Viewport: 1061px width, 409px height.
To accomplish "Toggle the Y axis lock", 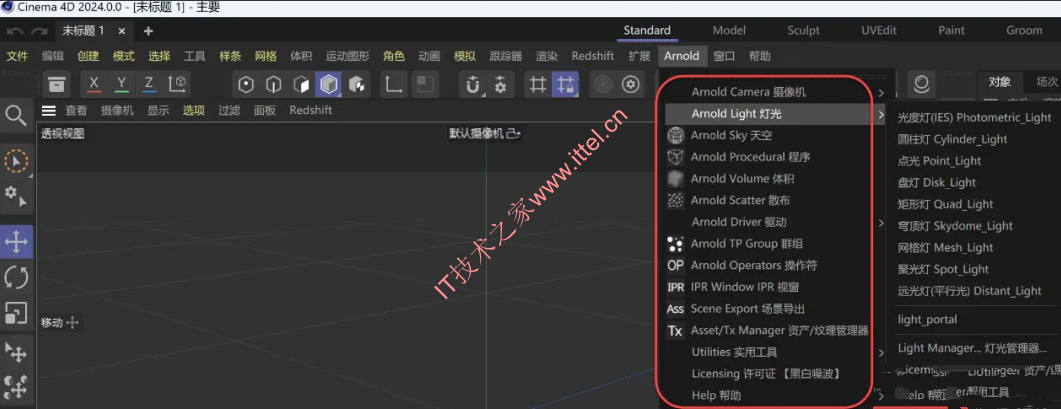I will click(121, 85).
